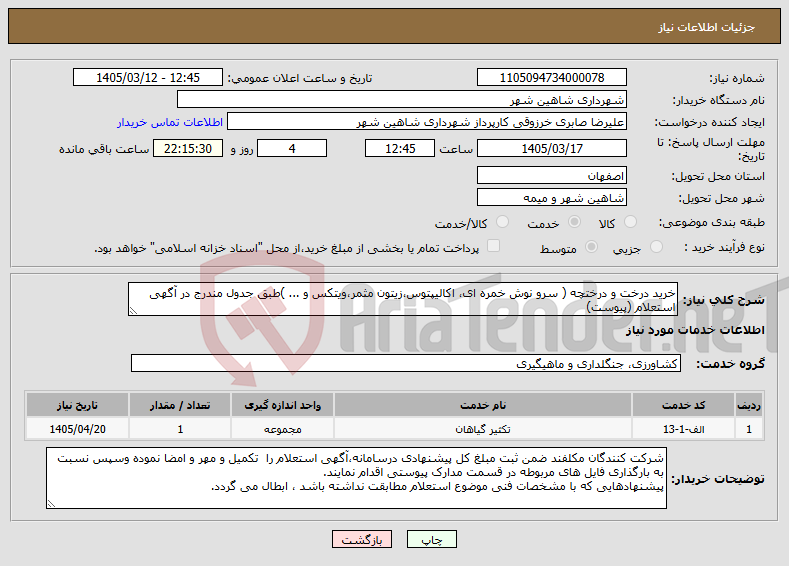Select the خدمت radio button
789x566 pixels.
click(x=574, y=222)
